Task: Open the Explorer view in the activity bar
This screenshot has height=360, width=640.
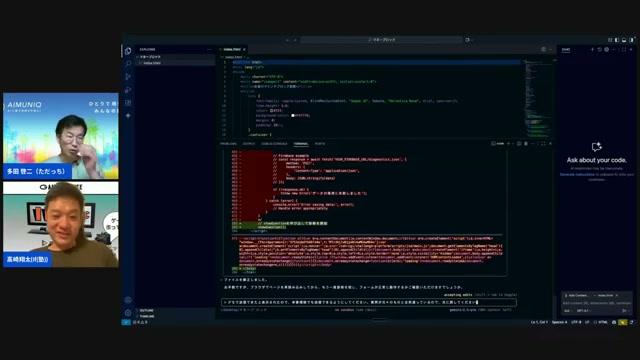Action: pyautogui.click(x=128, y=51)
